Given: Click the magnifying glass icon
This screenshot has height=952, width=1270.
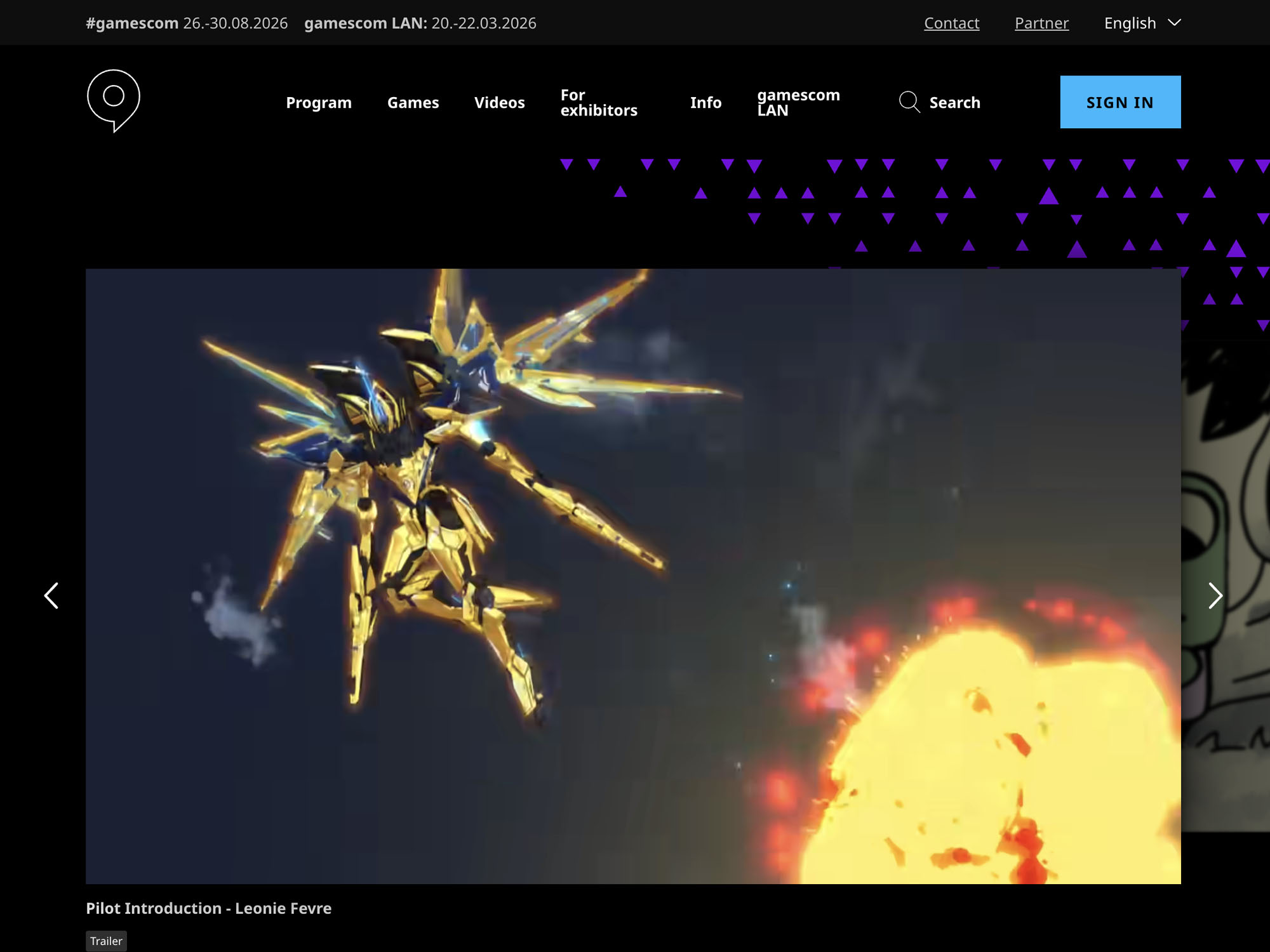Looking at the screenshot, I should point(909,102).
